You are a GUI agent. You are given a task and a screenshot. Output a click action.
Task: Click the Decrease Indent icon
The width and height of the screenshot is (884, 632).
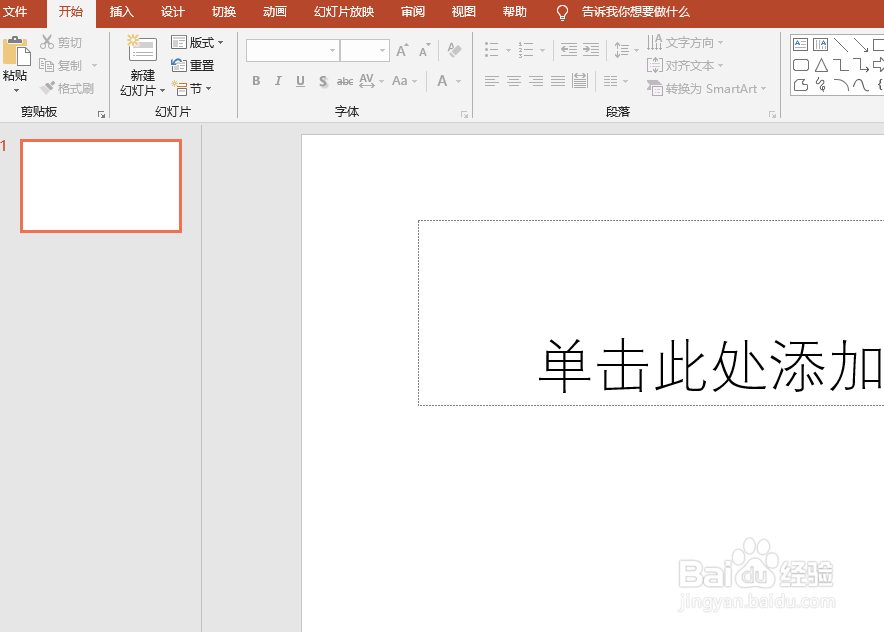click(x=568, y=50)
